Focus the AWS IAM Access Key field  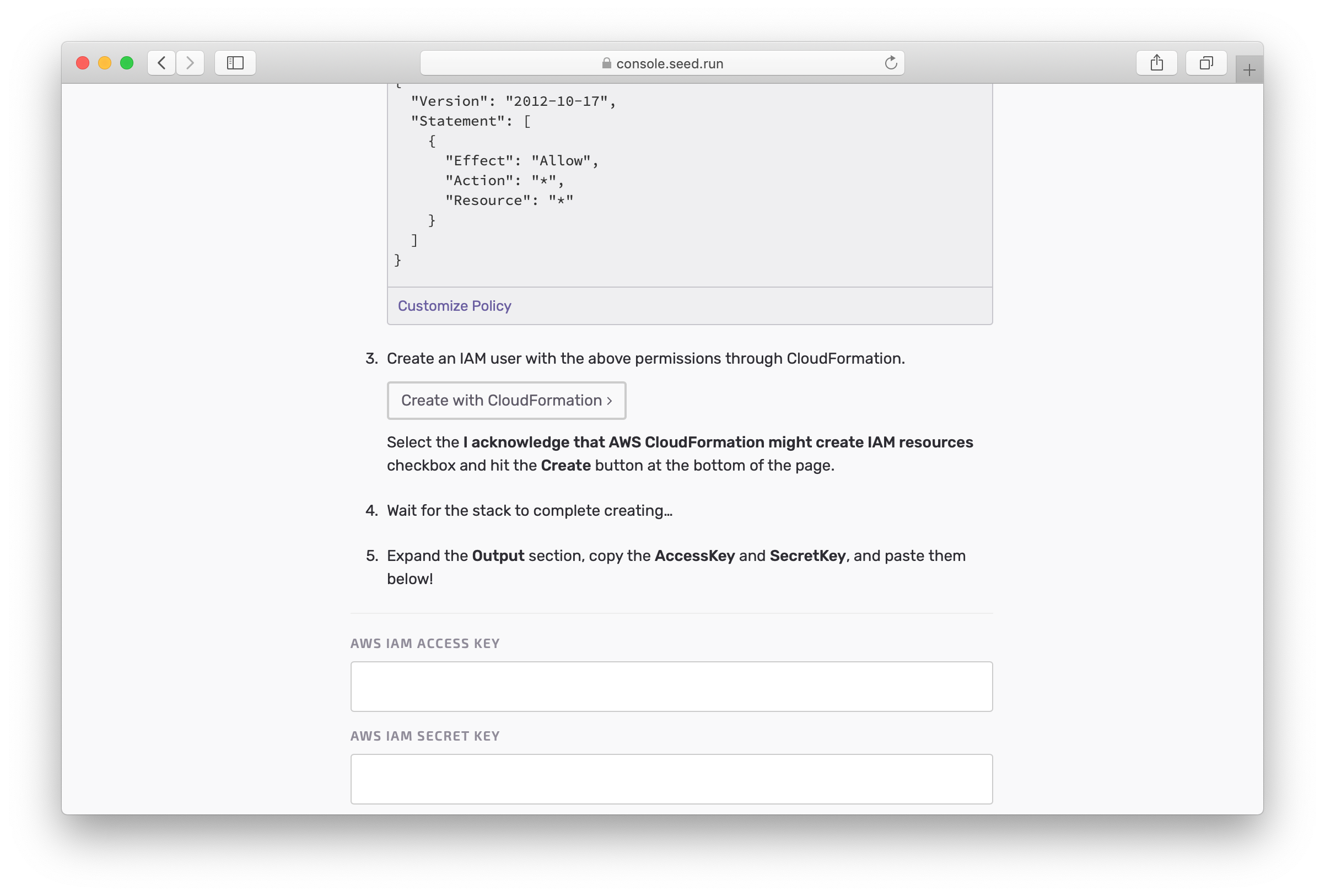pyautogui.click(x=671, y=686)
